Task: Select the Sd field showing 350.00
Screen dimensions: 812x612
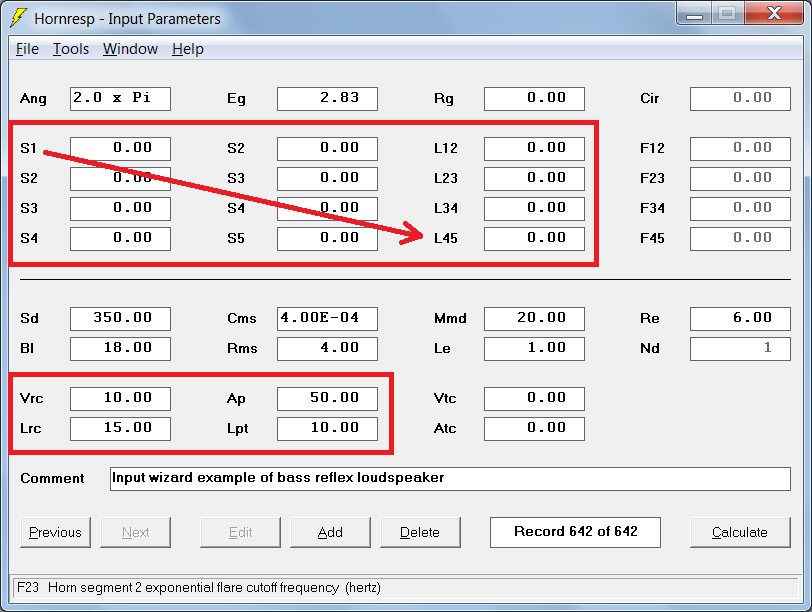Action: click(120, 319)
